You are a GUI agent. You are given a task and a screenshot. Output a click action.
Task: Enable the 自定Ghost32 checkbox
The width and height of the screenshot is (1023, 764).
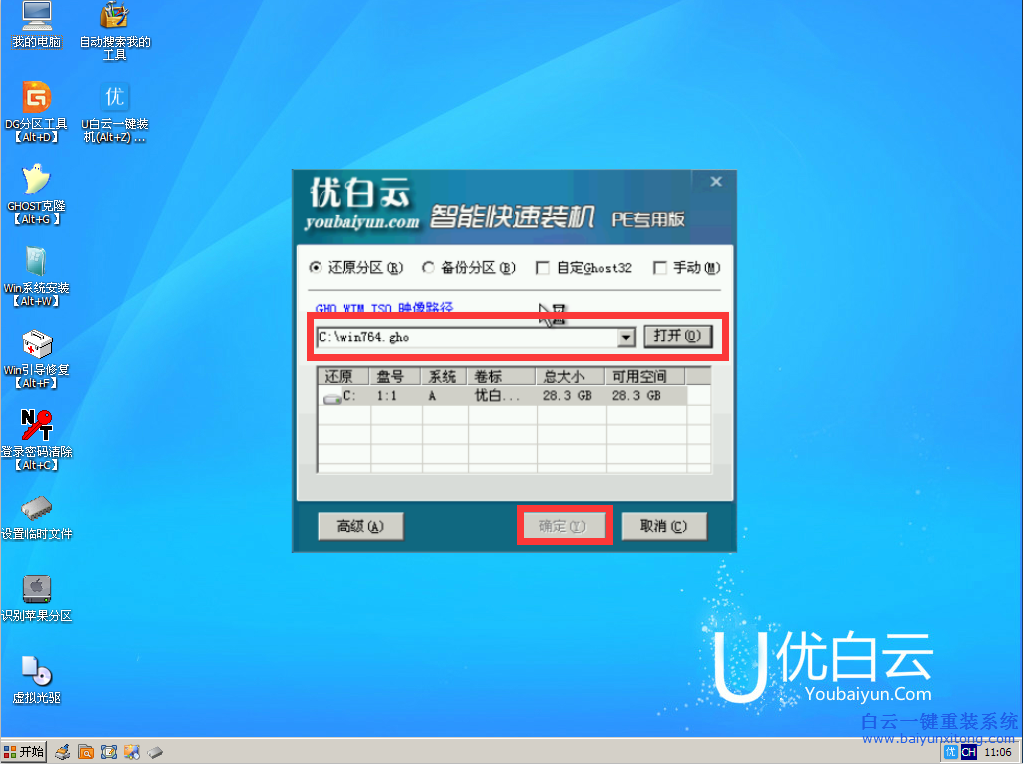542,267
